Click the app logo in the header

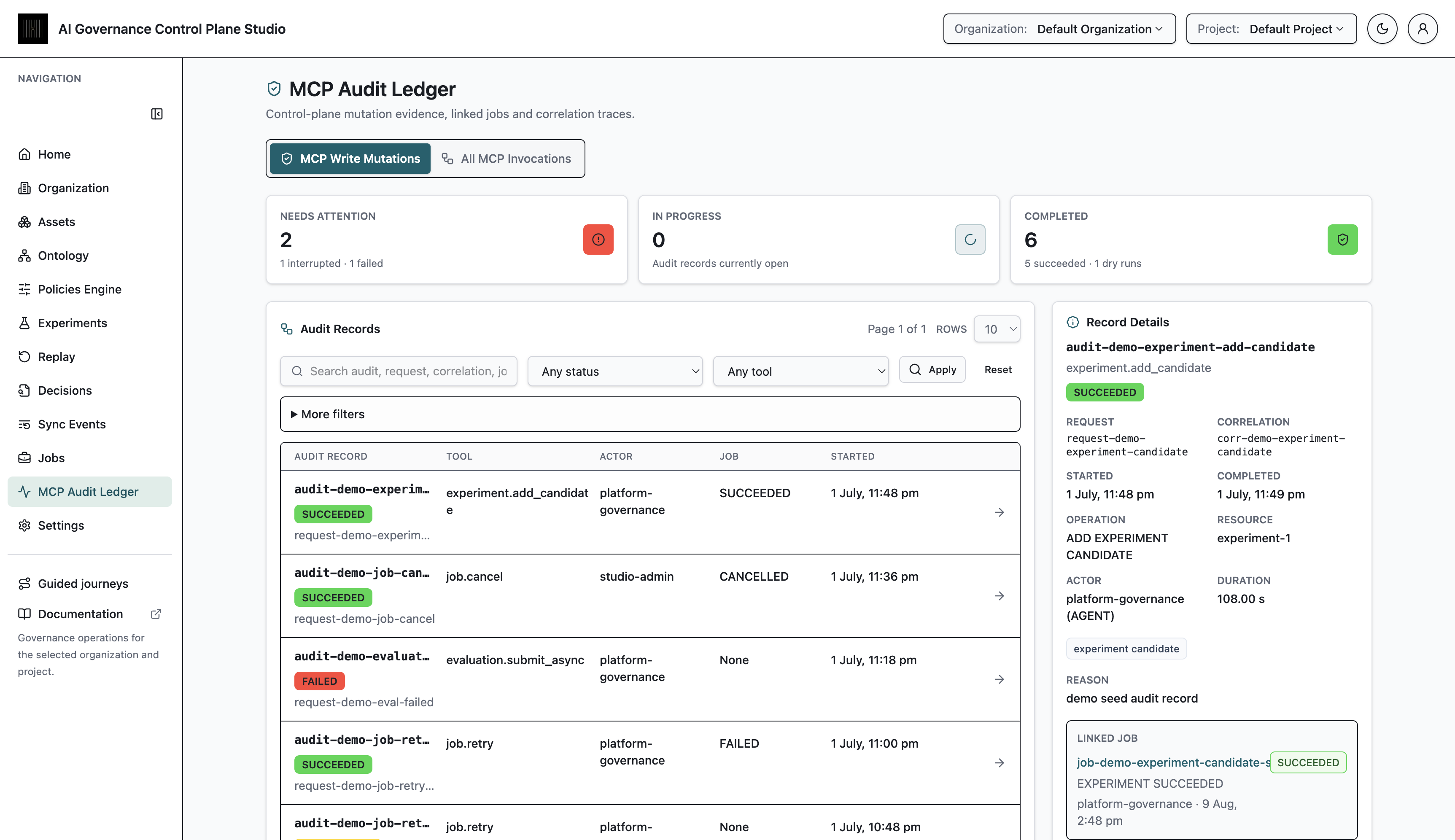[33, 29]
